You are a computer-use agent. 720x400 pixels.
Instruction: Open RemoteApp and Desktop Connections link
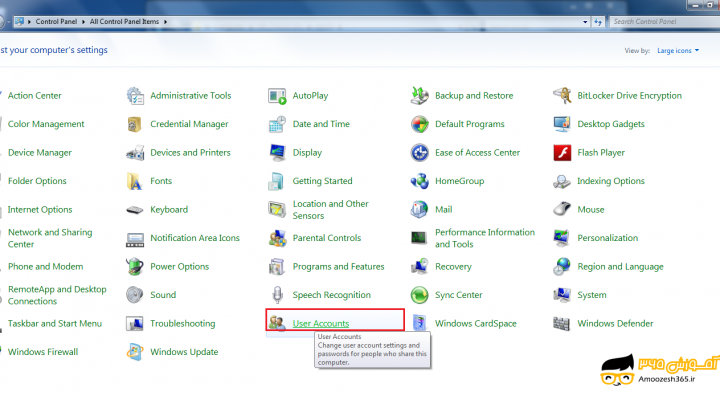pos(57,295)
